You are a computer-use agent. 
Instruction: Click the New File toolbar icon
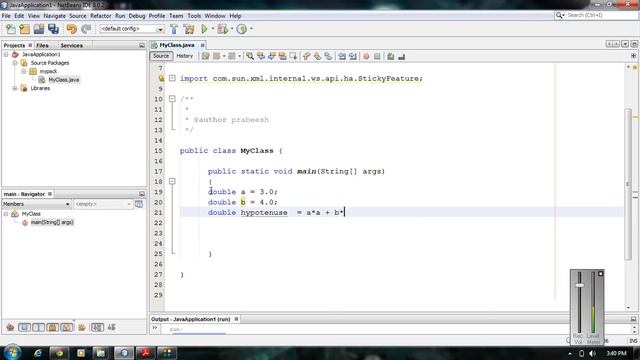coord(11,29)
